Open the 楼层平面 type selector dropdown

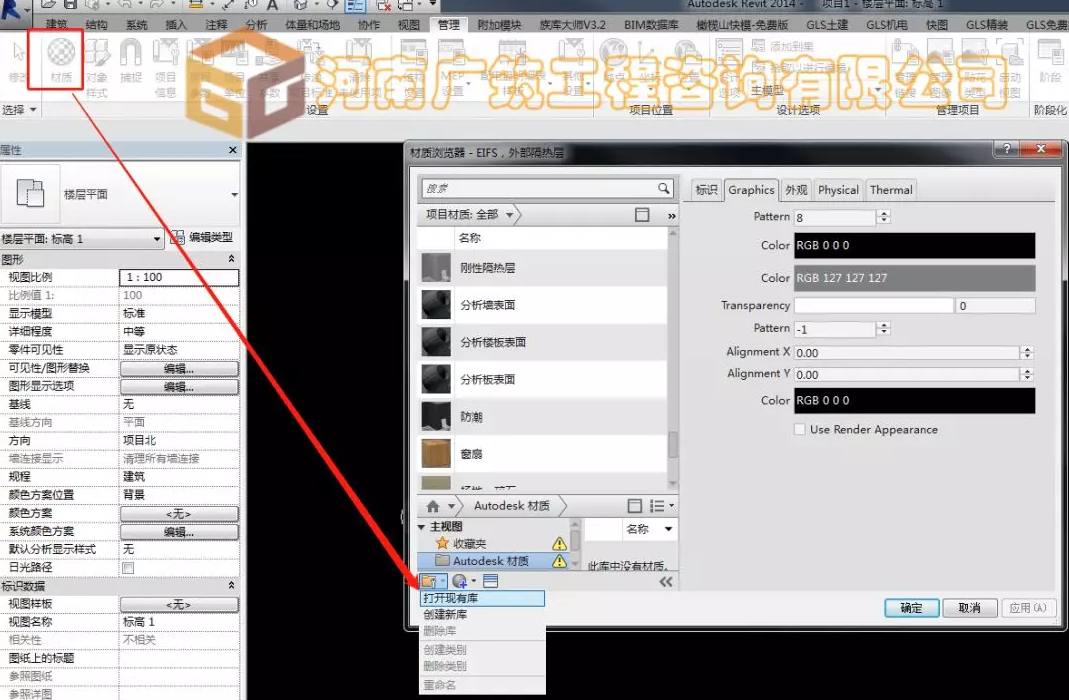[234, 194]
